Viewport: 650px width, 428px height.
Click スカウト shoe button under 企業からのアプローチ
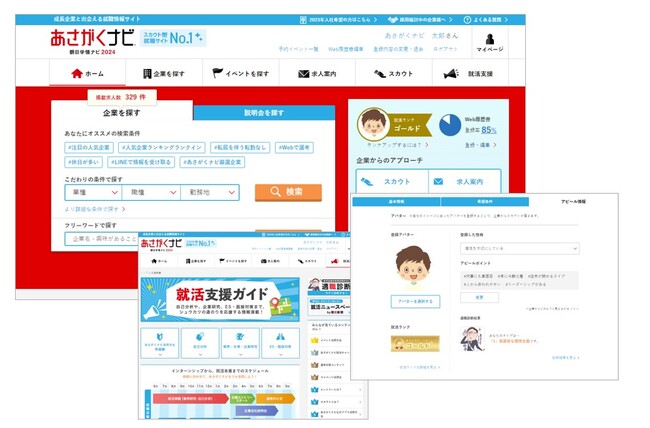pos(392,182)
